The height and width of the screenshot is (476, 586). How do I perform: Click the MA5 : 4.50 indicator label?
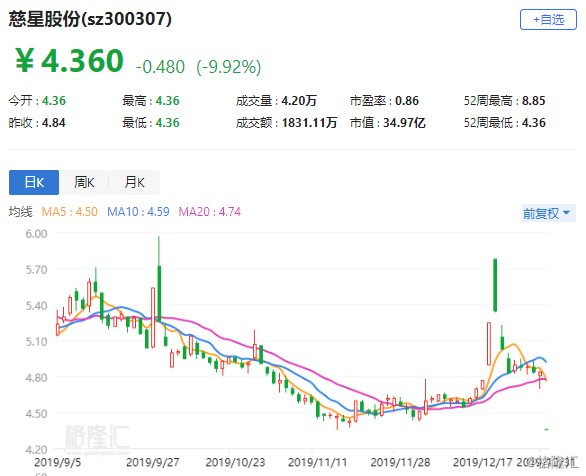70,212
